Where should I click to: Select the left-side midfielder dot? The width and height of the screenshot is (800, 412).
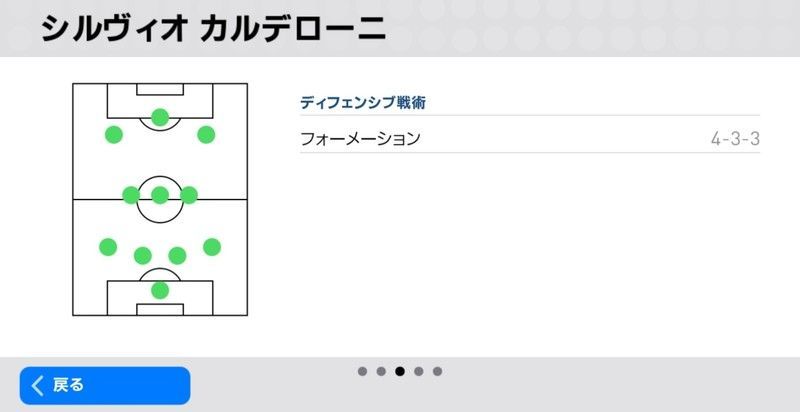[131, 195]
